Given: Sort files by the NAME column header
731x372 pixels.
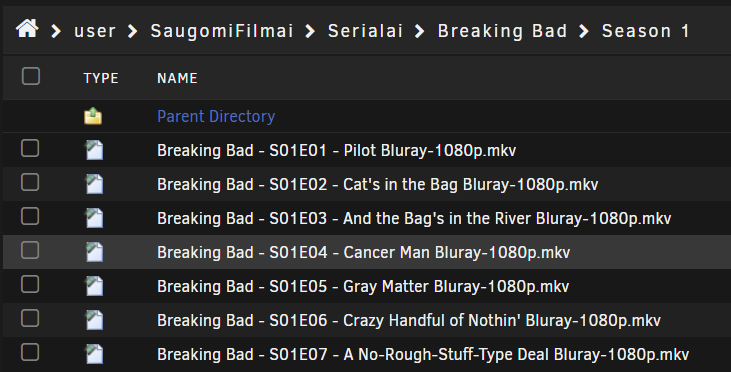Looking at the screenshot, I should click(x=177, y=78).
